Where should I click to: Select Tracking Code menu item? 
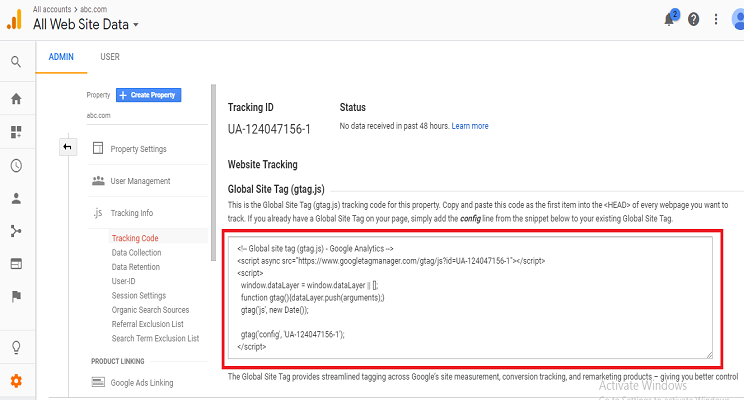click(135, 238)
